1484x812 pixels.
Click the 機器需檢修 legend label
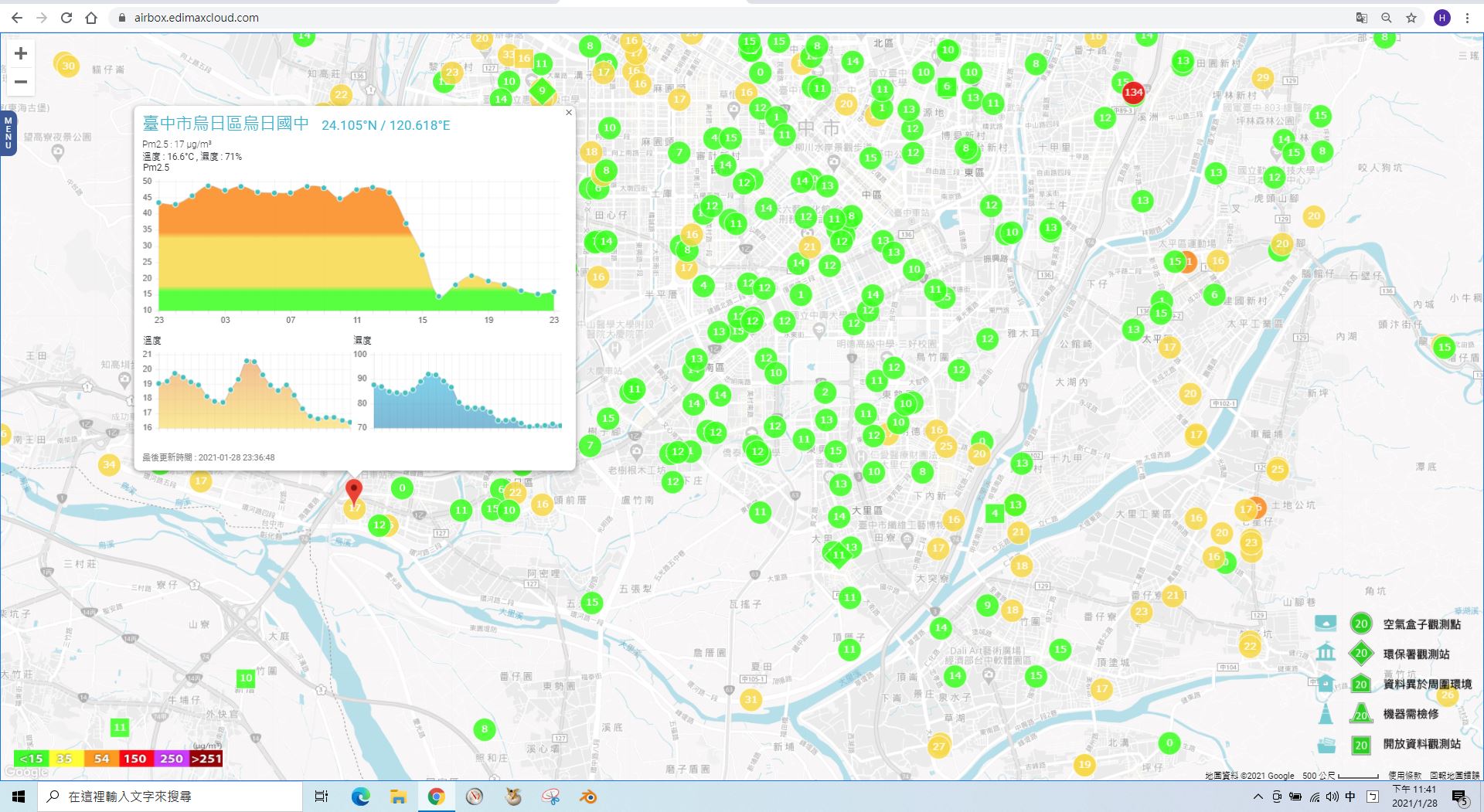point(1411,715)
